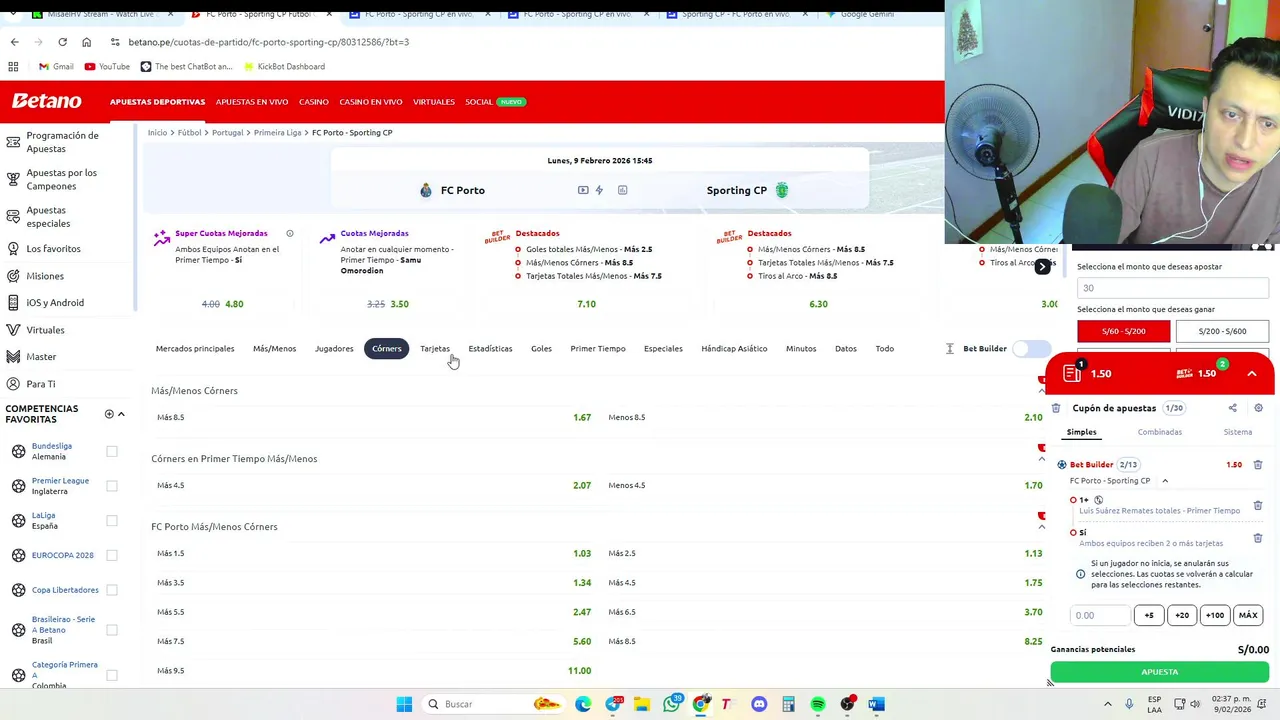Open Apuestas en Vivo in the top menu
Viewport: 1280px width, 720px height.
point(252,102)
